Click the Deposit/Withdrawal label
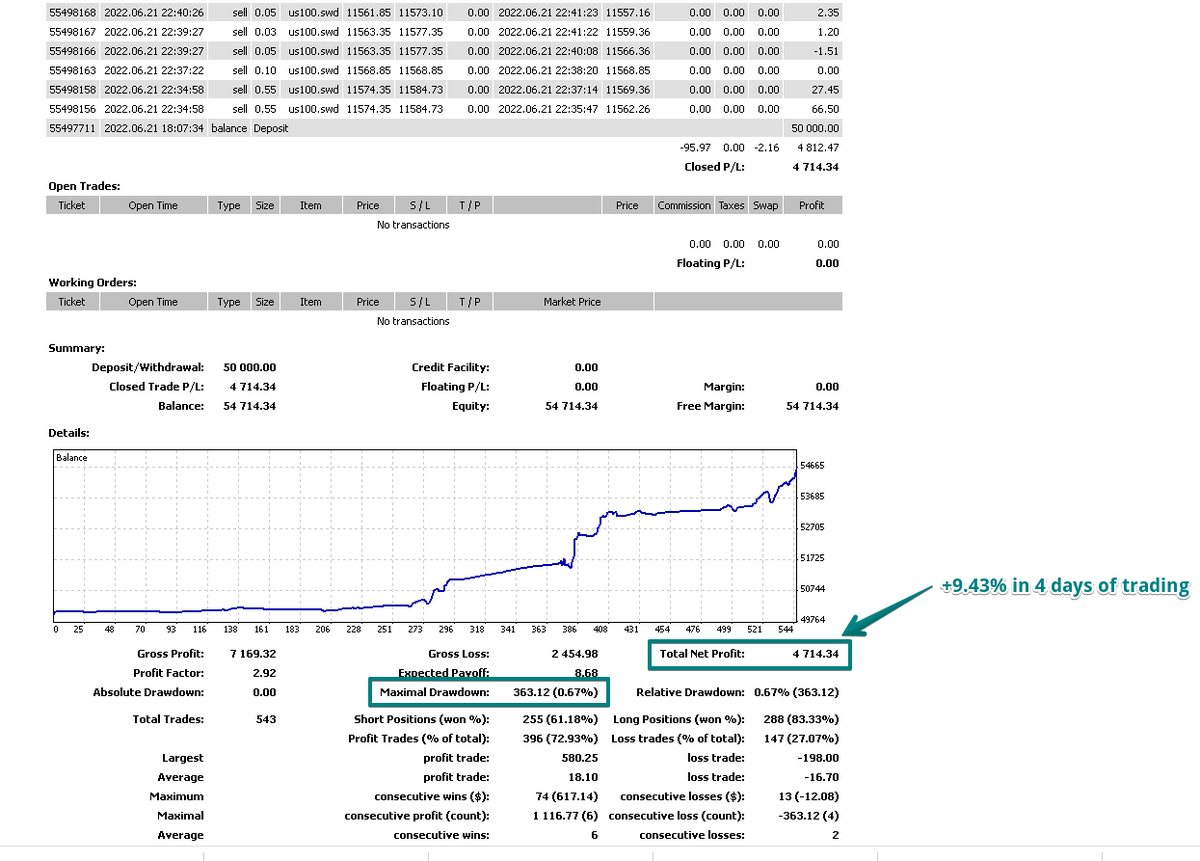The width and height of the screenshot is (1200, 861). point(148,367)
